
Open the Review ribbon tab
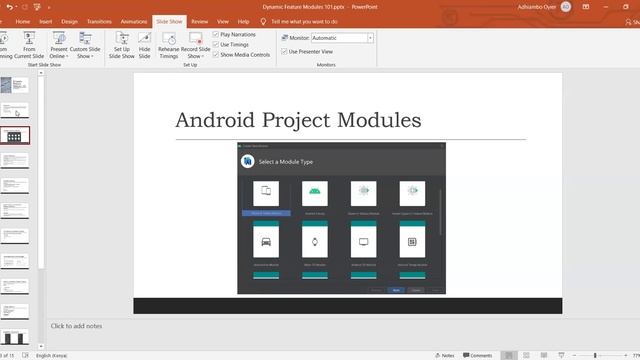pos(200,21)
